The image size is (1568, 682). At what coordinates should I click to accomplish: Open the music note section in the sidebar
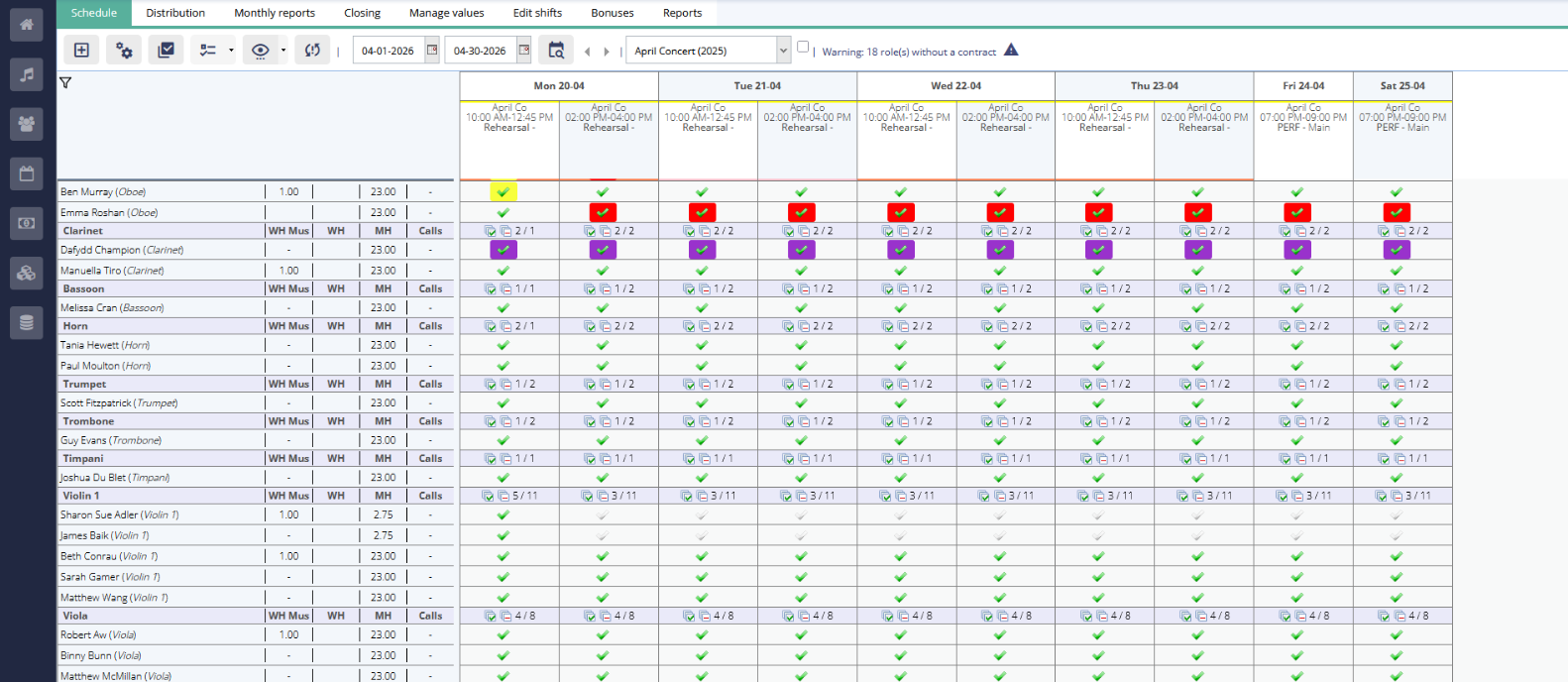click(x=27, y=74)
